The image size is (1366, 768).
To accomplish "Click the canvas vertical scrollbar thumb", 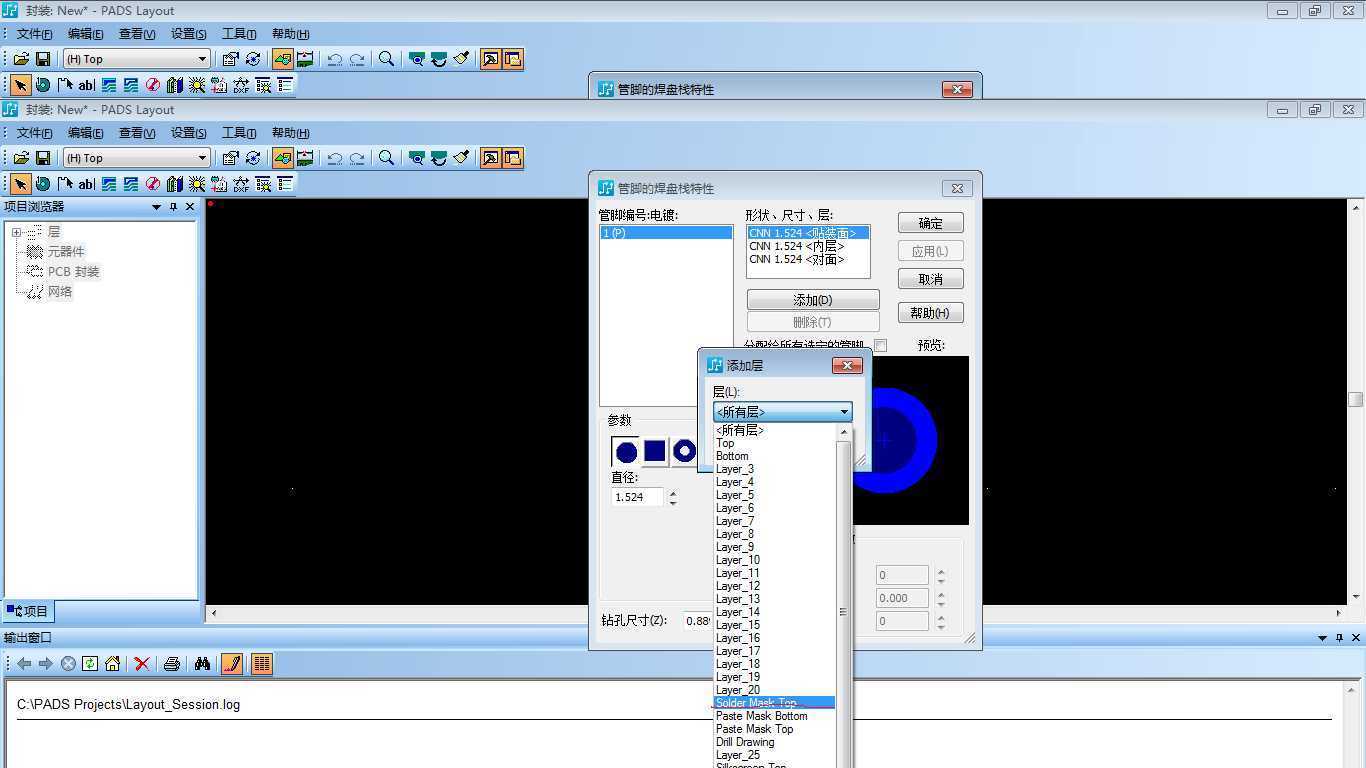I will point(1356,399).
